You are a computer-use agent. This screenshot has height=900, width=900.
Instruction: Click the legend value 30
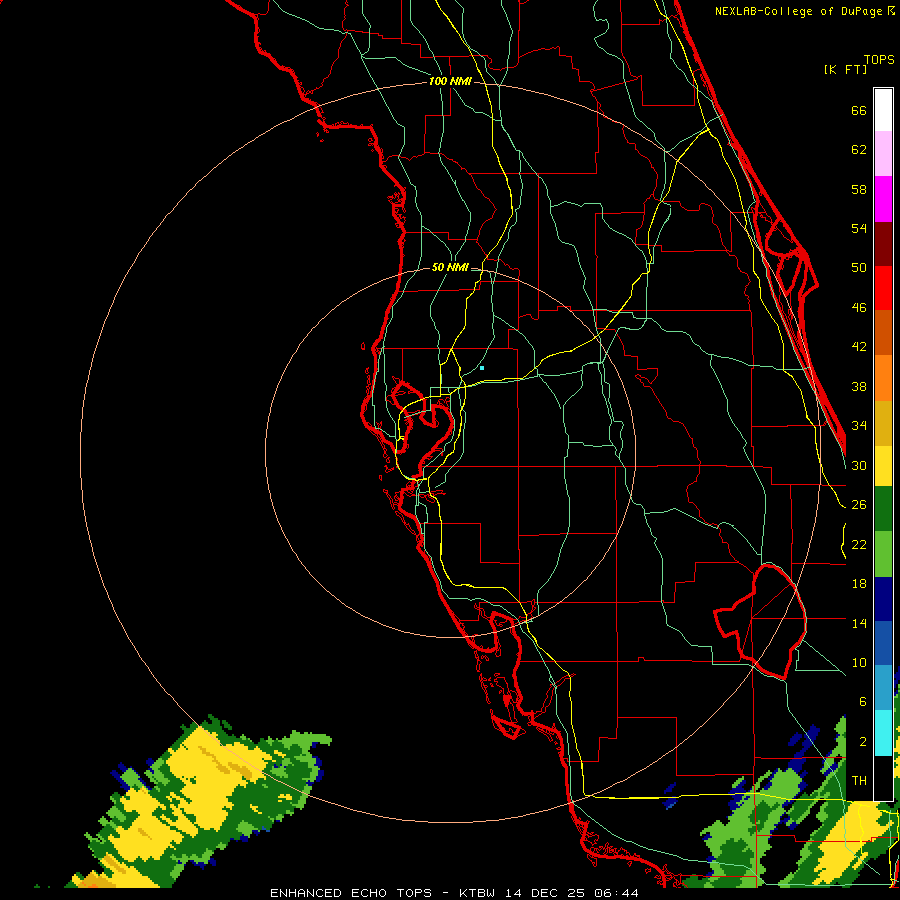pos(859,465)
